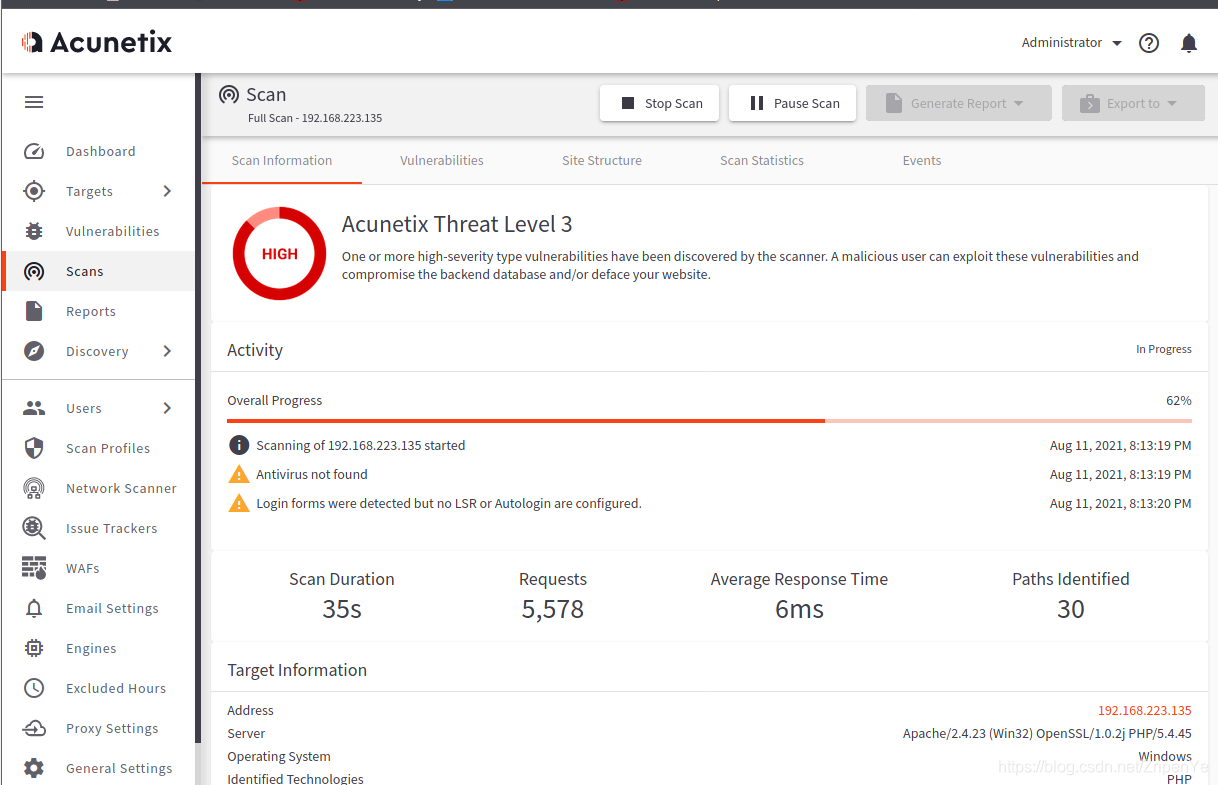Click the Network Scanner icon
The image size is (1218, 785).
(x=34, y=488)
